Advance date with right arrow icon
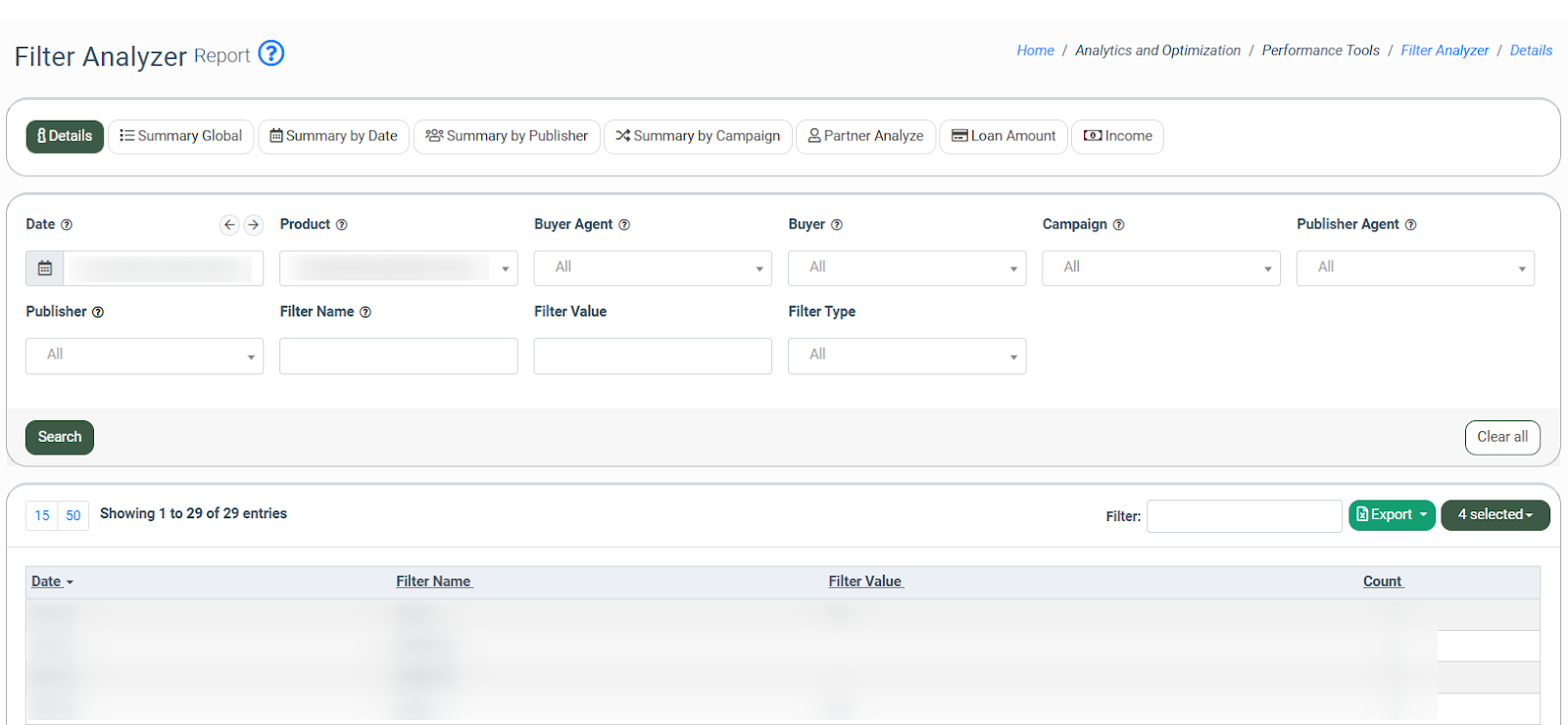Image resolution: width=1568 pixels, height=725 pixels. click(x=254, y=224)
